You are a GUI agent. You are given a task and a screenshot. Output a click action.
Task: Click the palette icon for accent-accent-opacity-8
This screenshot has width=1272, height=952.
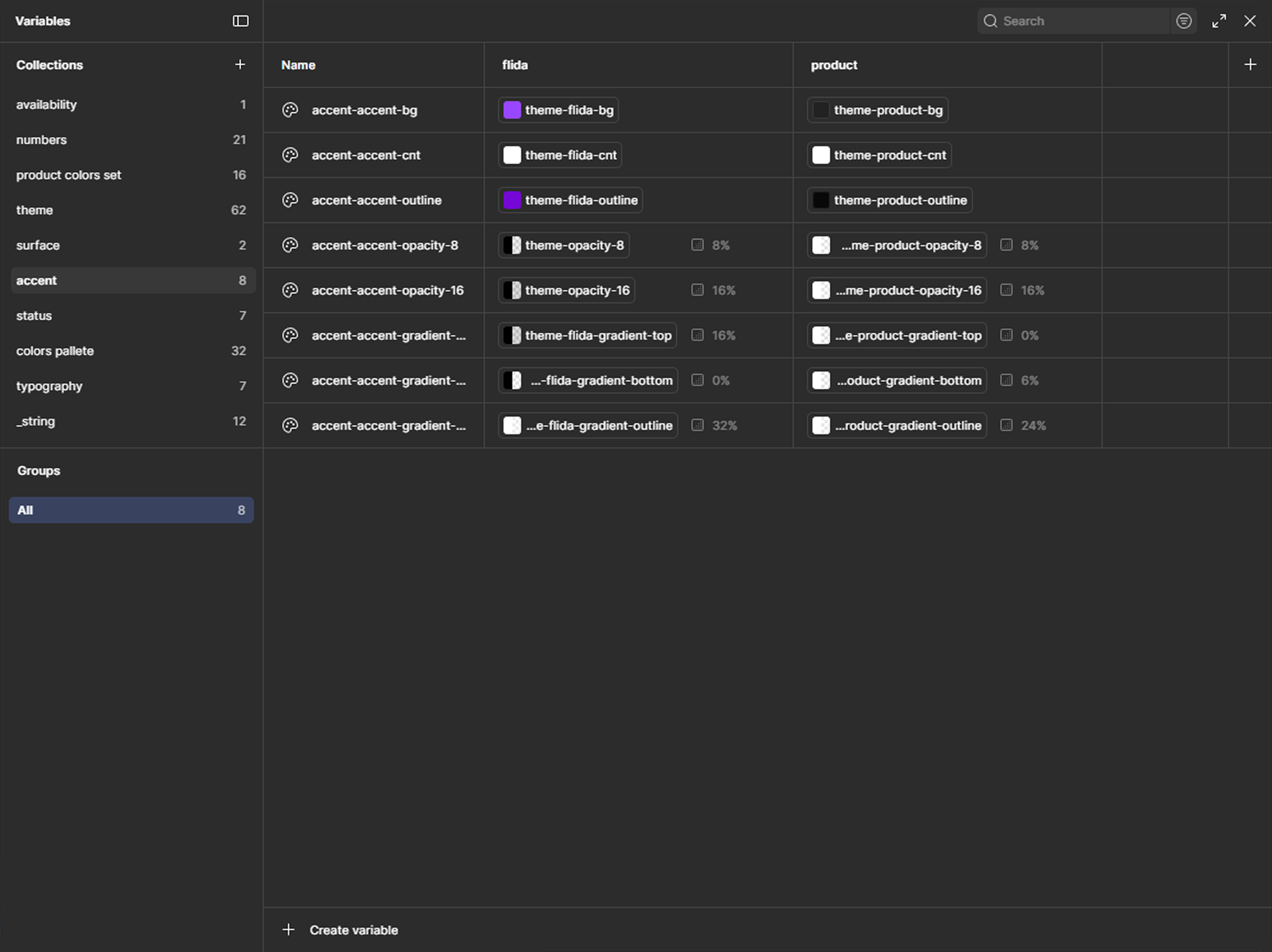click(290, 245)
